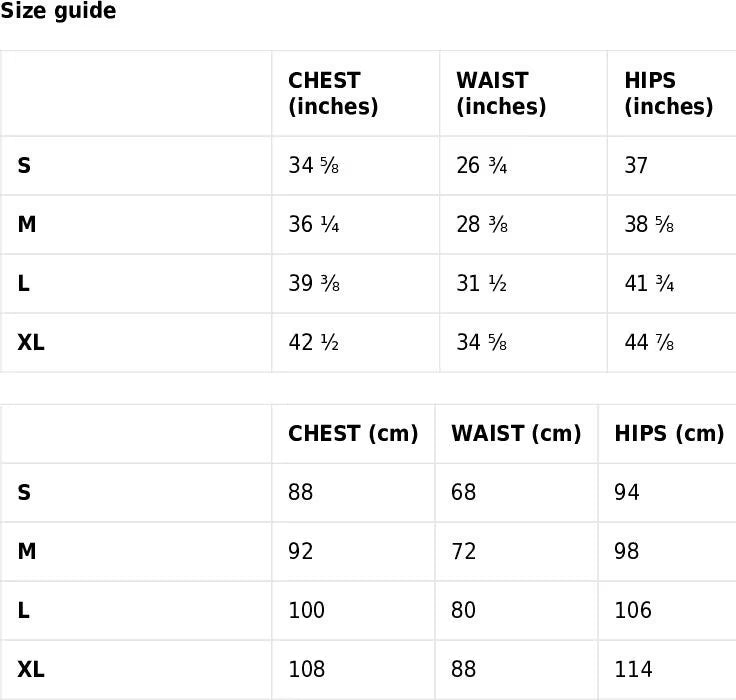Click the "Size guide" heading

(x=58, y=12)
